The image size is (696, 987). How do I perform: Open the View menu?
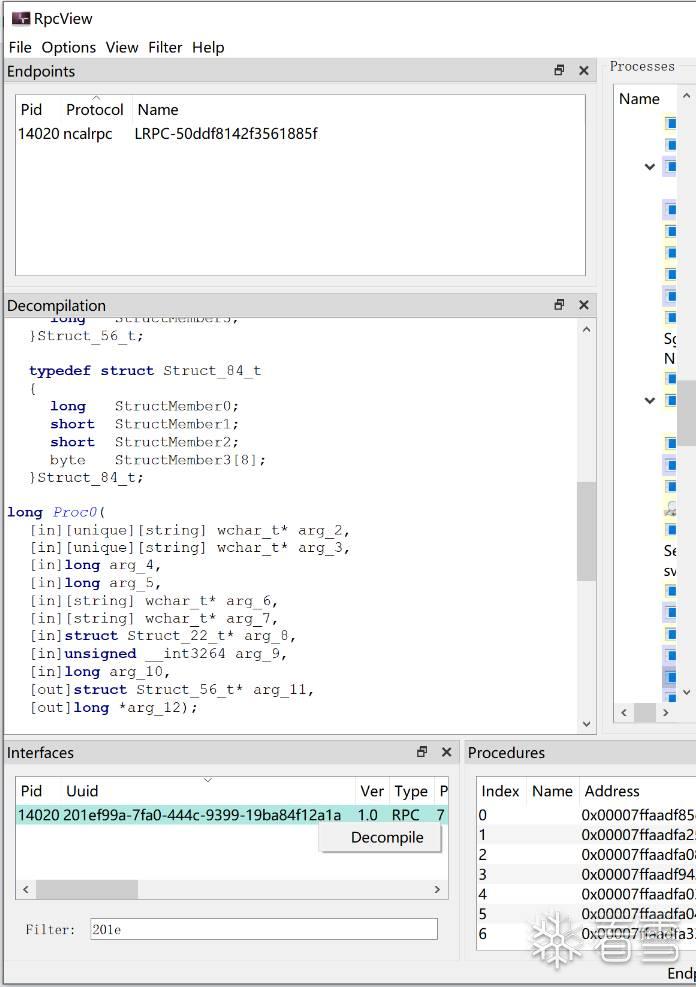coord(121,47)
